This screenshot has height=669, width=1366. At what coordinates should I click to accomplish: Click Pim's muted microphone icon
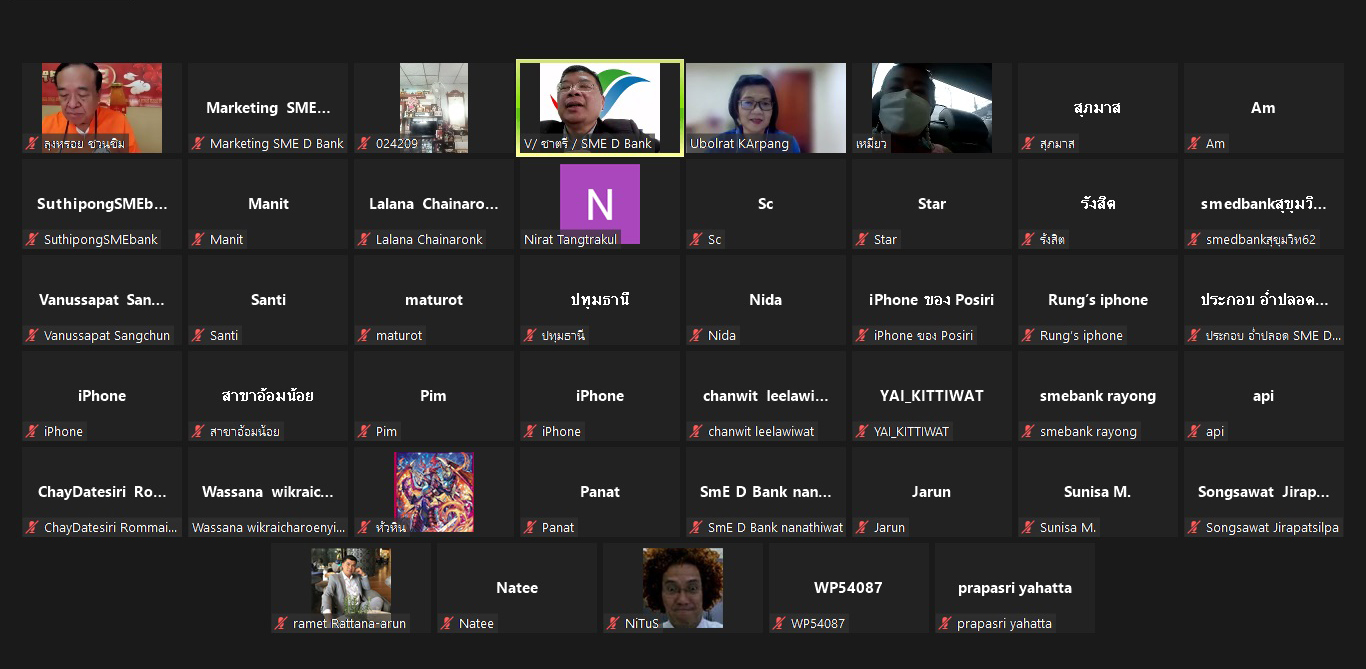(x=364, y=432)
